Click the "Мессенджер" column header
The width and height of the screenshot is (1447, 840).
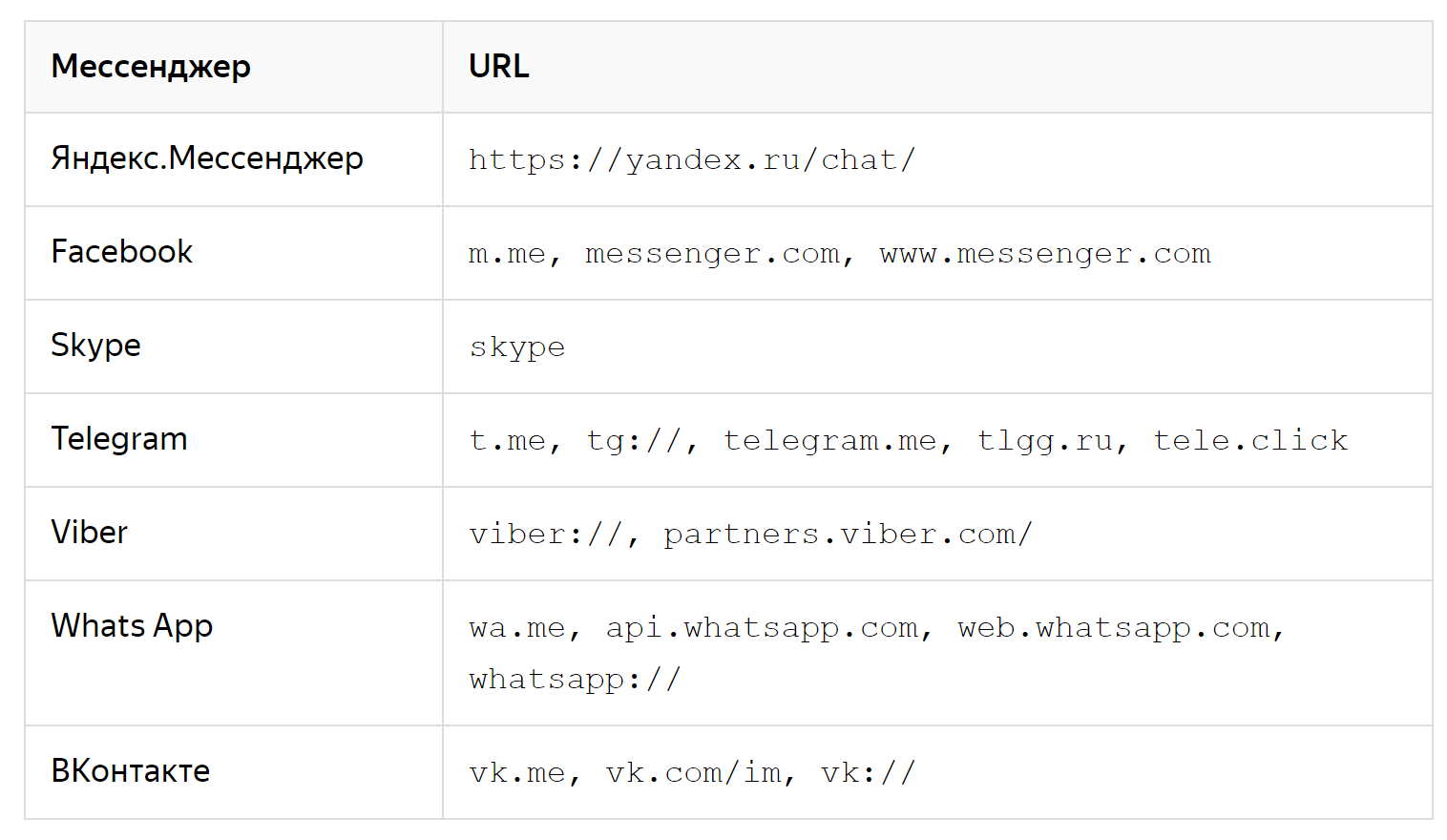[x=151, y=67]
